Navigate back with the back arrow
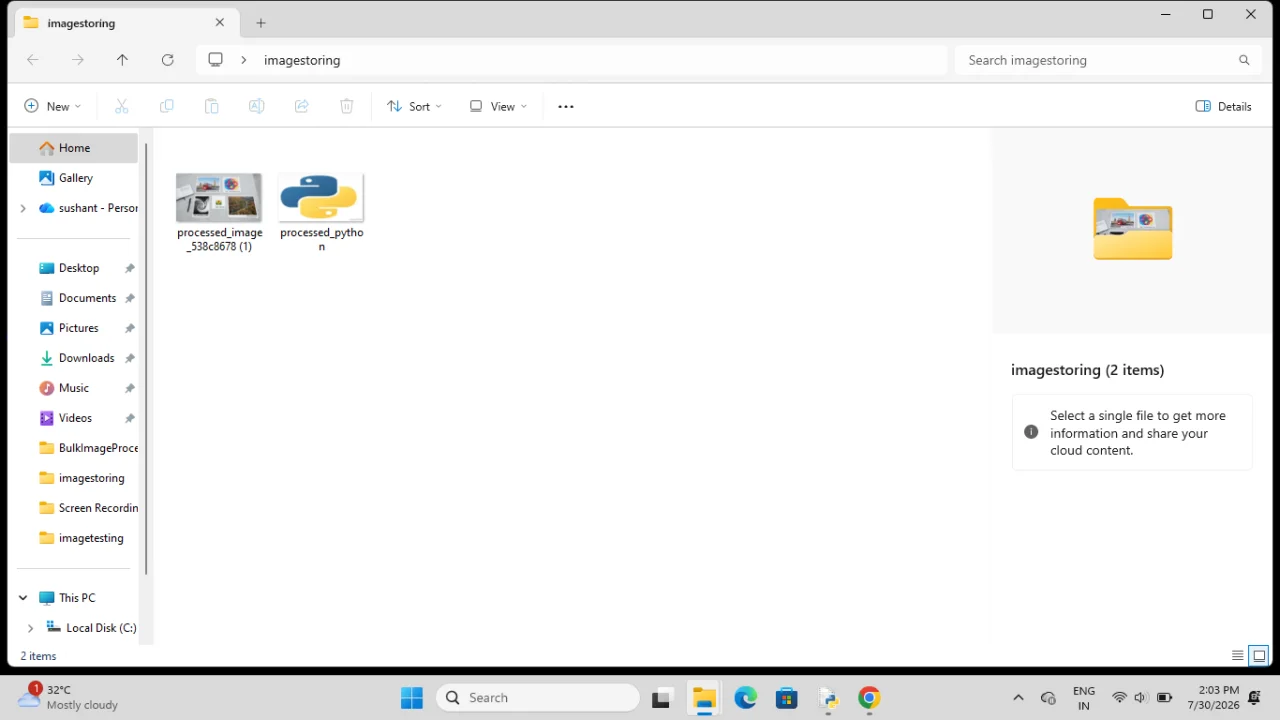The height and width of the screenshot is (720, 1280). [33, 60]
